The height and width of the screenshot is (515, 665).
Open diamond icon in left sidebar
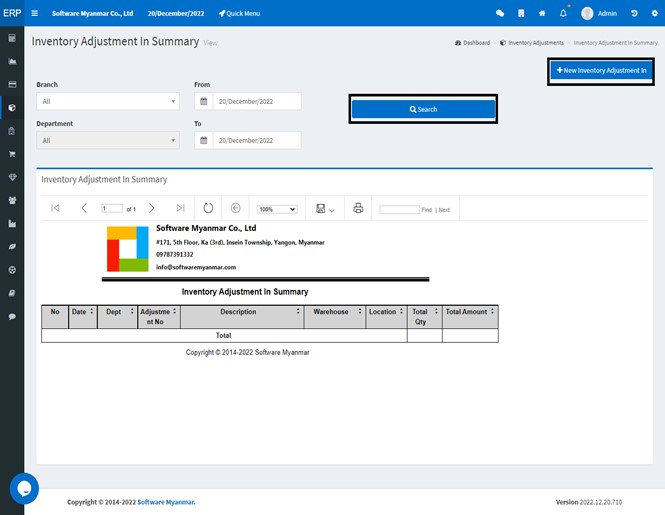12,177
